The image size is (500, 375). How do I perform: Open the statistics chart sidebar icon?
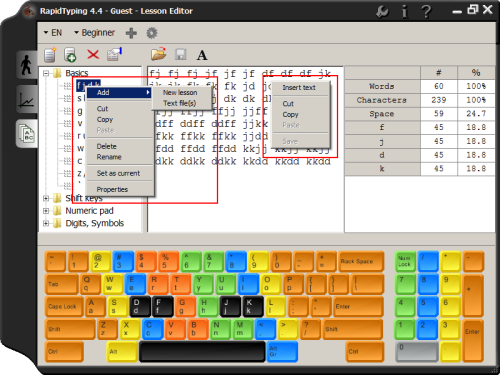click(x=26, y=99)
